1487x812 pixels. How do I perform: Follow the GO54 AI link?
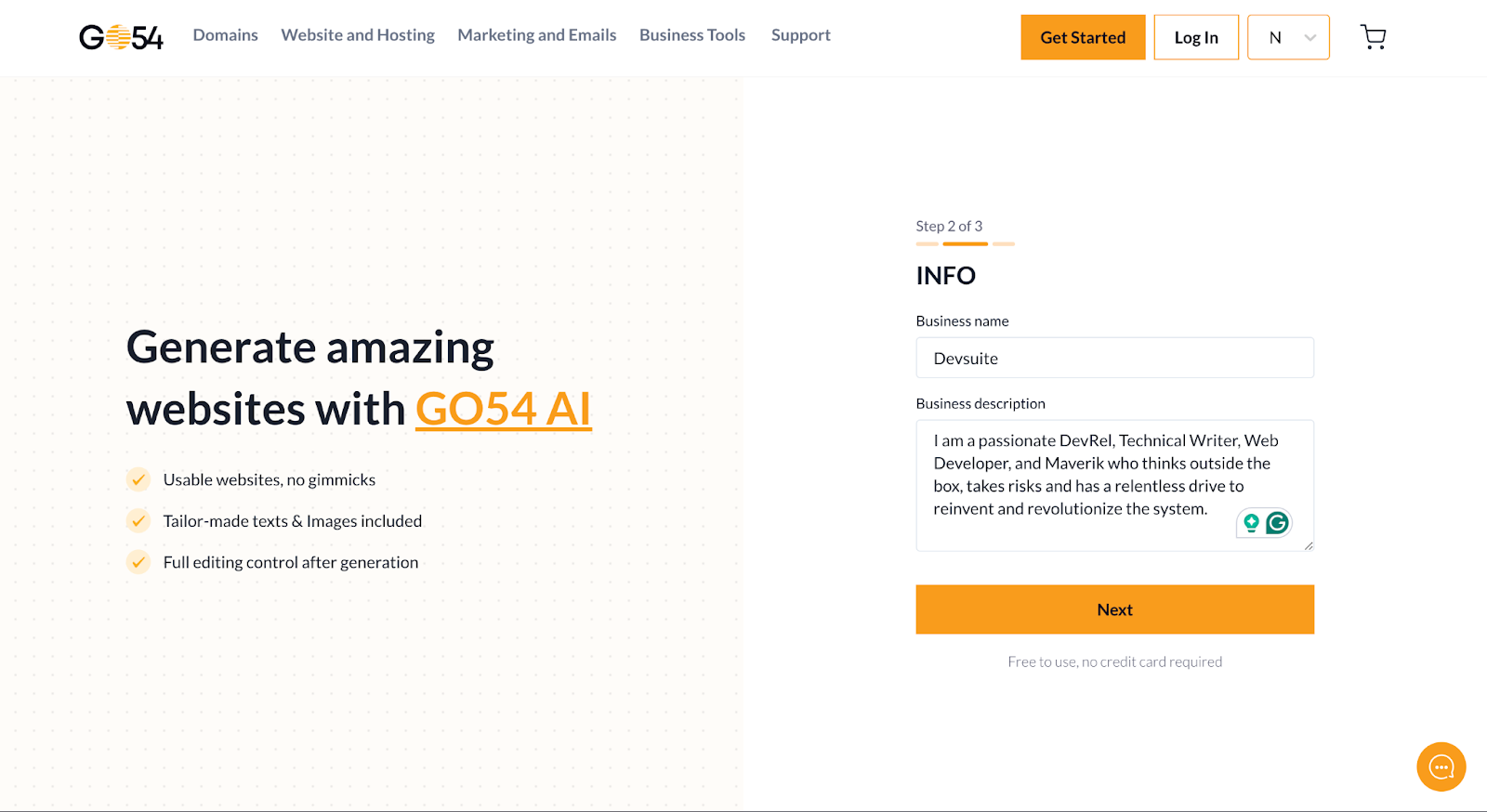coord(504,409)
